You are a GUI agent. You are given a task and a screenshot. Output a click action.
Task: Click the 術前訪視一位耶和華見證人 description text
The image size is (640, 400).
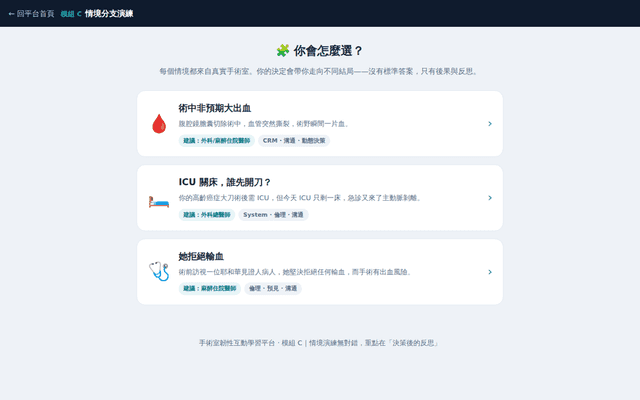295,272
